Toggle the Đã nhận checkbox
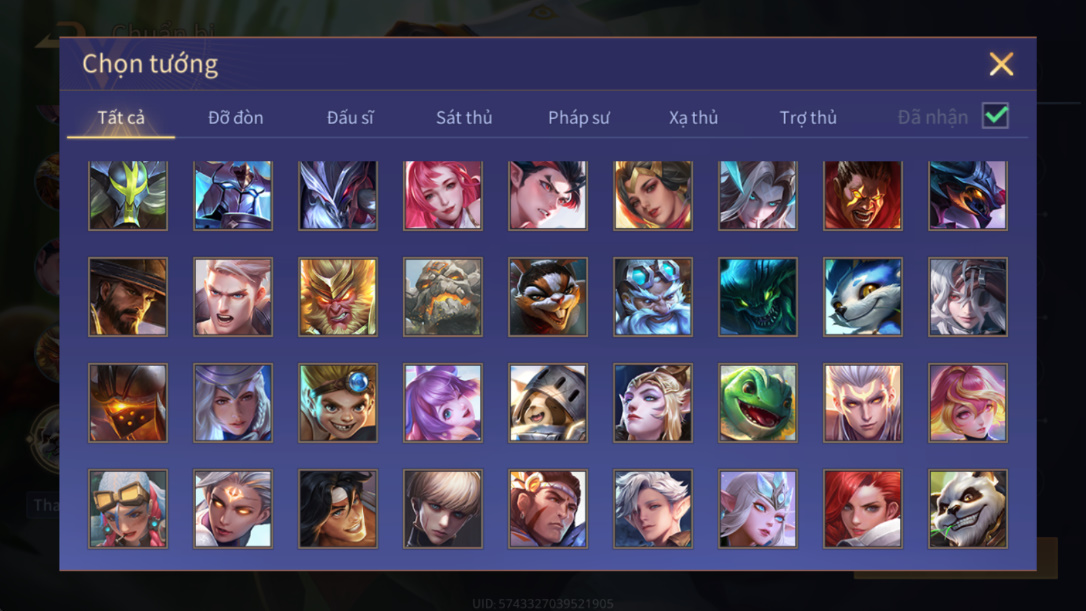Viewport: 1086px width, 611px height. coord(995,116)
